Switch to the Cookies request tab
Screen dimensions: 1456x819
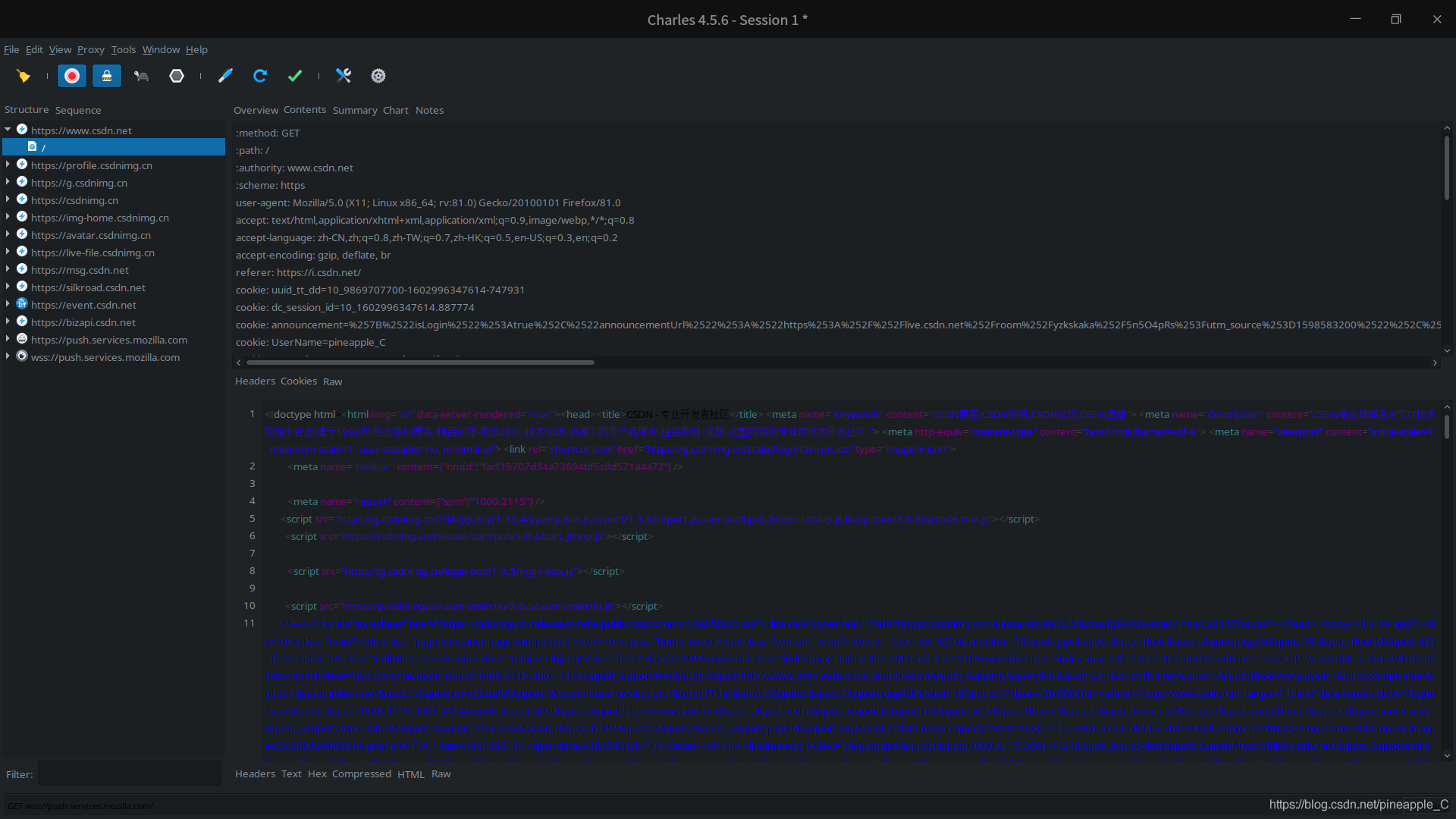pos(298,381)
